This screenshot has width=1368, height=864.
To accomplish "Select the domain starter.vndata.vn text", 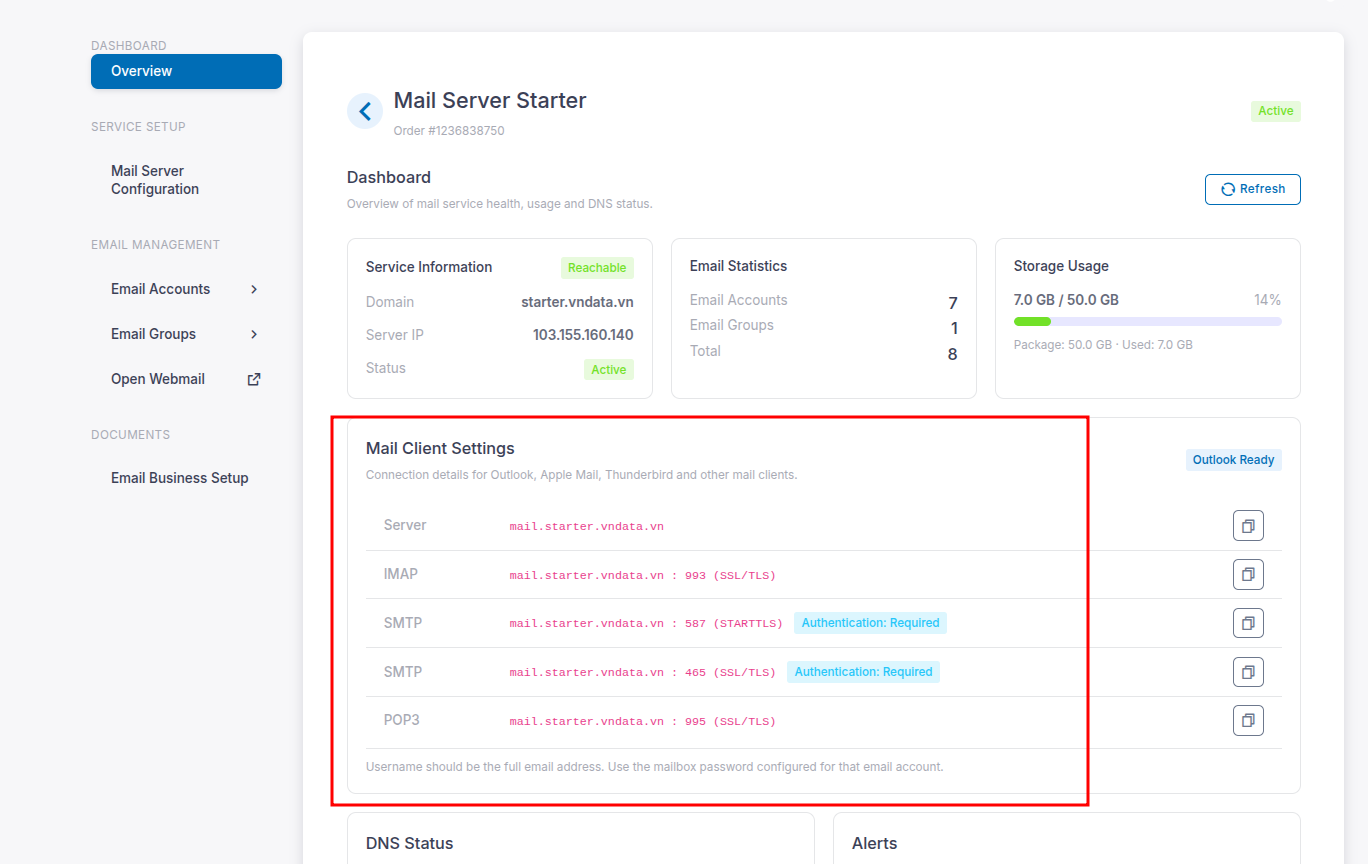I will click(577, 302).
